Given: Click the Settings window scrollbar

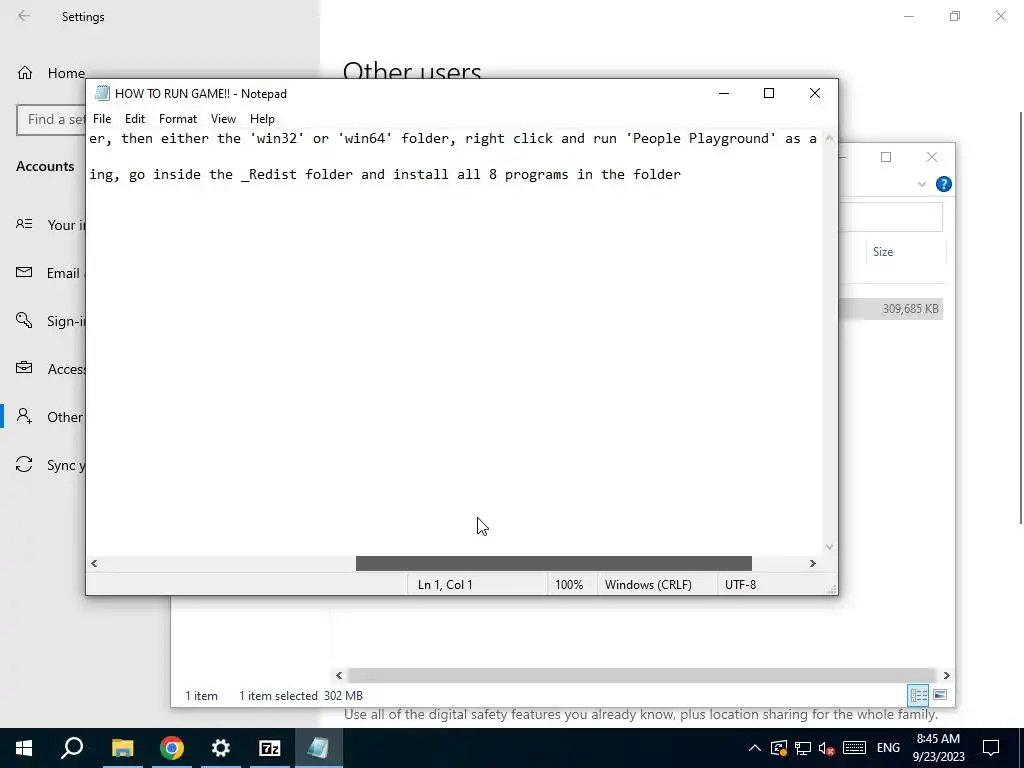Looking at the screenshot, I should [1021, 317].
